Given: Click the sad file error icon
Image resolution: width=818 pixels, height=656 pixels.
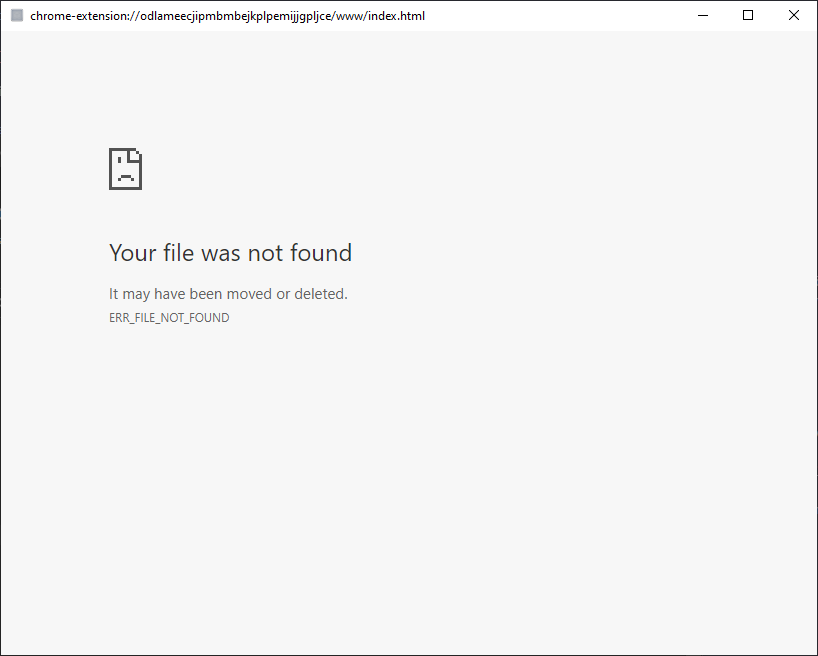Looking at the screenshot, I should [x=125, y=169].
